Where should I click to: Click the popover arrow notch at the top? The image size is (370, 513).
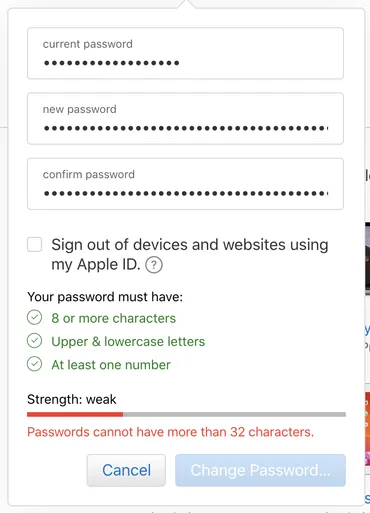coord(187,4)
